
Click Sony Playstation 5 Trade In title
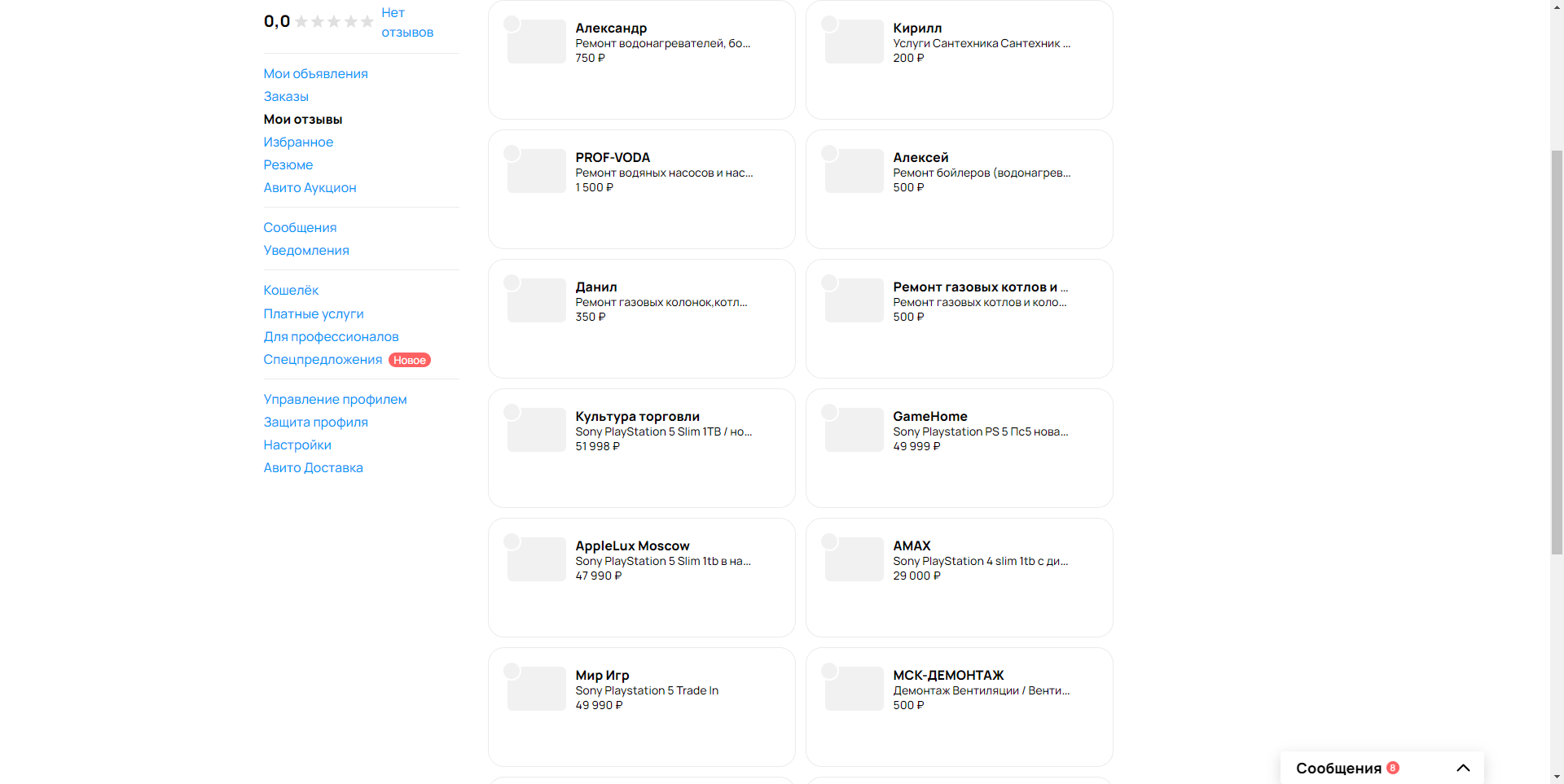[647, 690]
